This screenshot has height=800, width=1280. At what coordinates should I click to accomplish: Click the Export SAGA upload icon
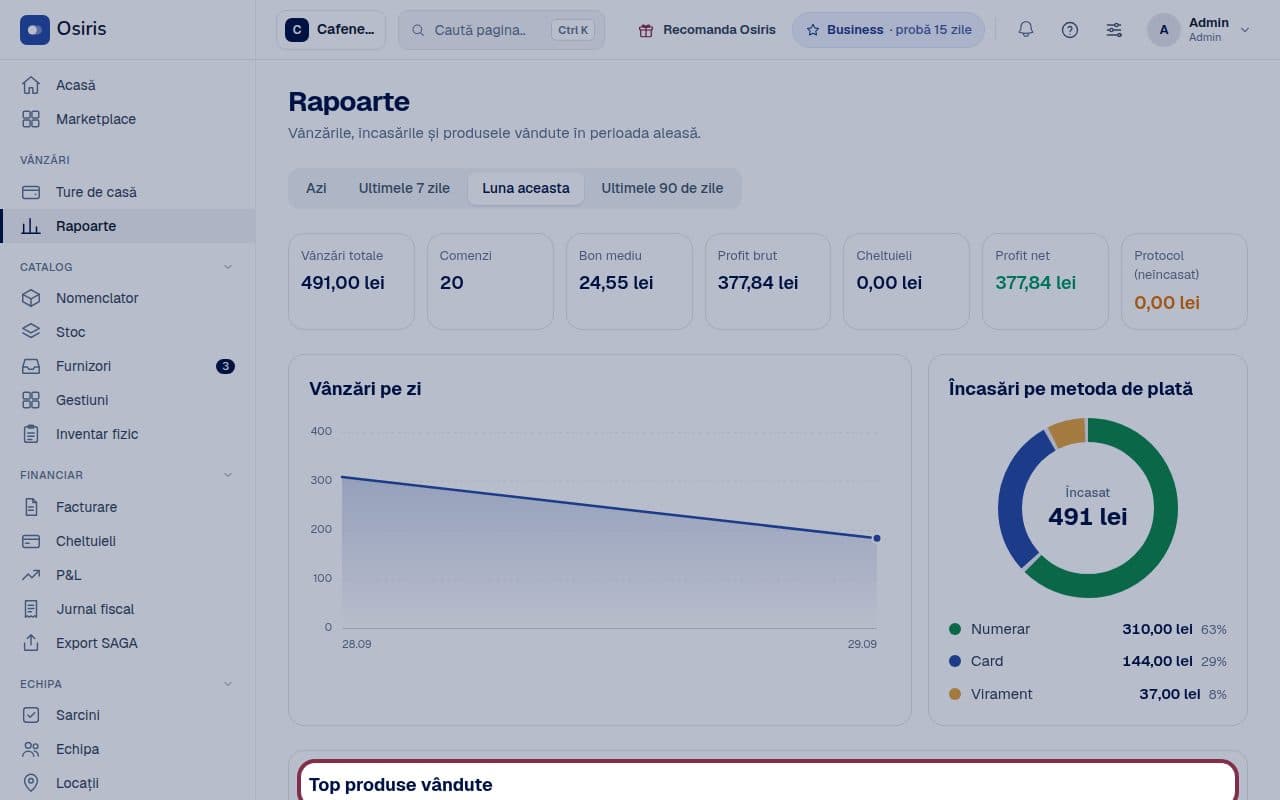(31, 643)
